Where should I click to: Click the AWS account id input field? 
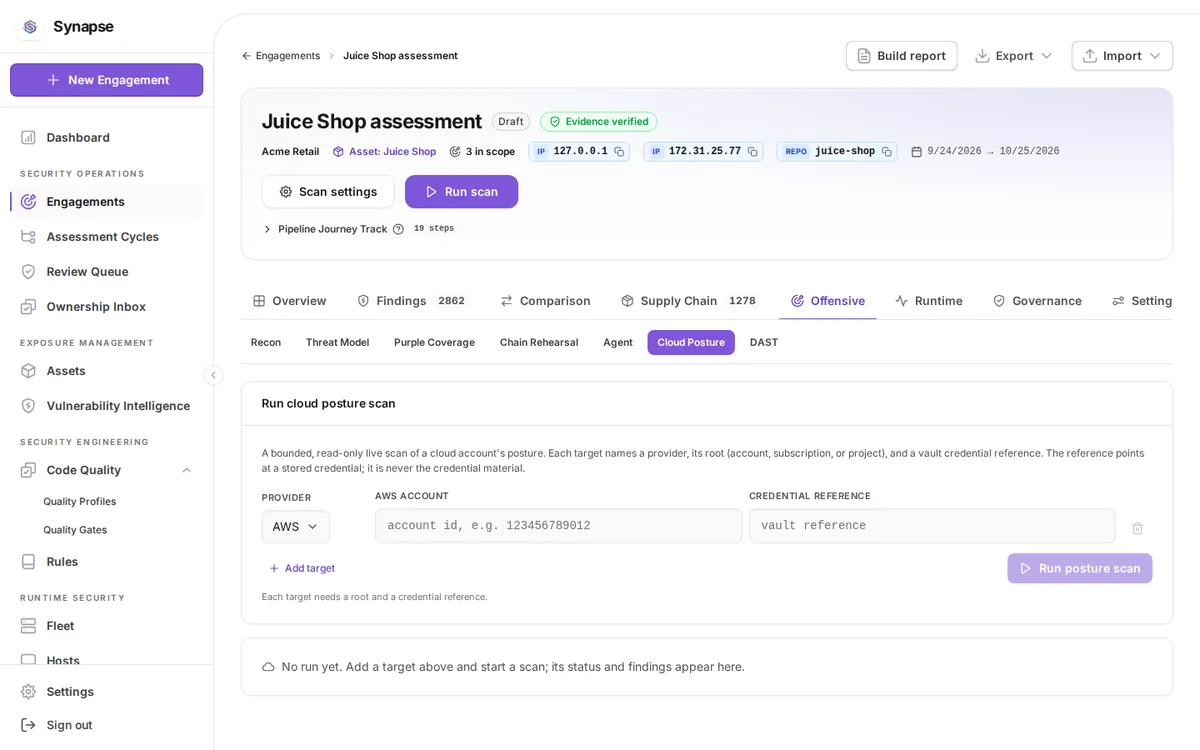tap(559, 526)
